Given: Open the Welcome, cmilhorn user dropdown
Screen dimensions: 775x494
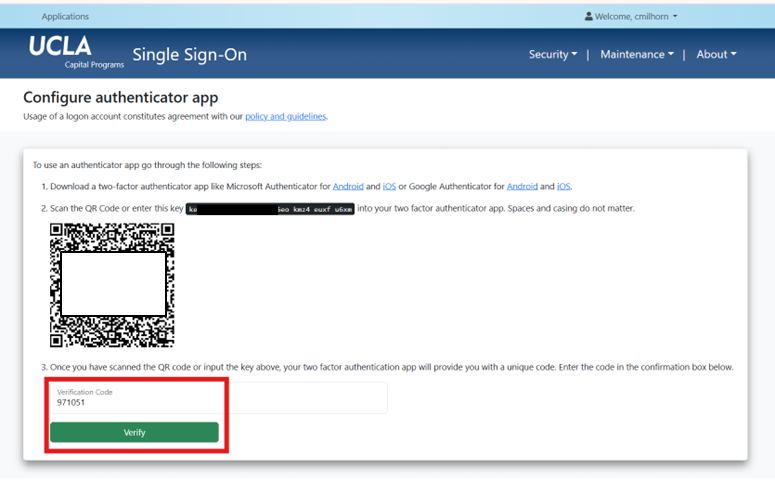Looking at the screenshot, I should pos(631,16).
